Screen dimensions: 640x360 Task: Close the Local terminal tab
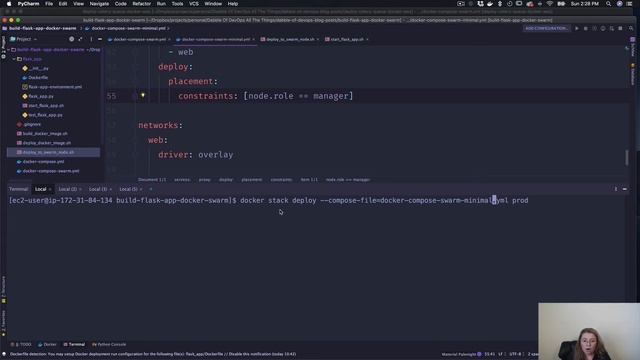pyautogui.click(x=50, y=189)
